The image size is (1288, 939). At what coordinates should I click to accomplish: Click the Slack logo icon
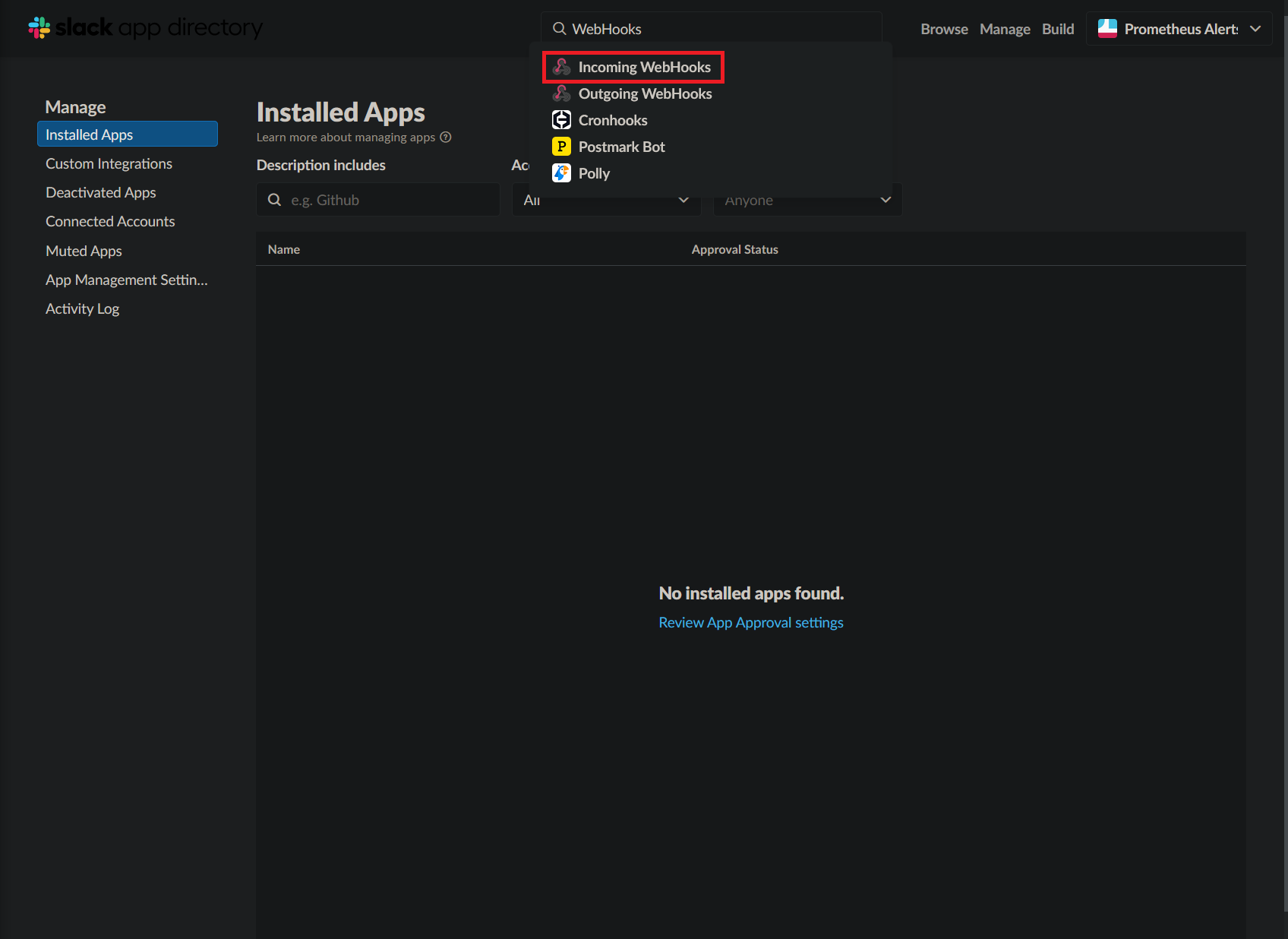coord(39,28)
